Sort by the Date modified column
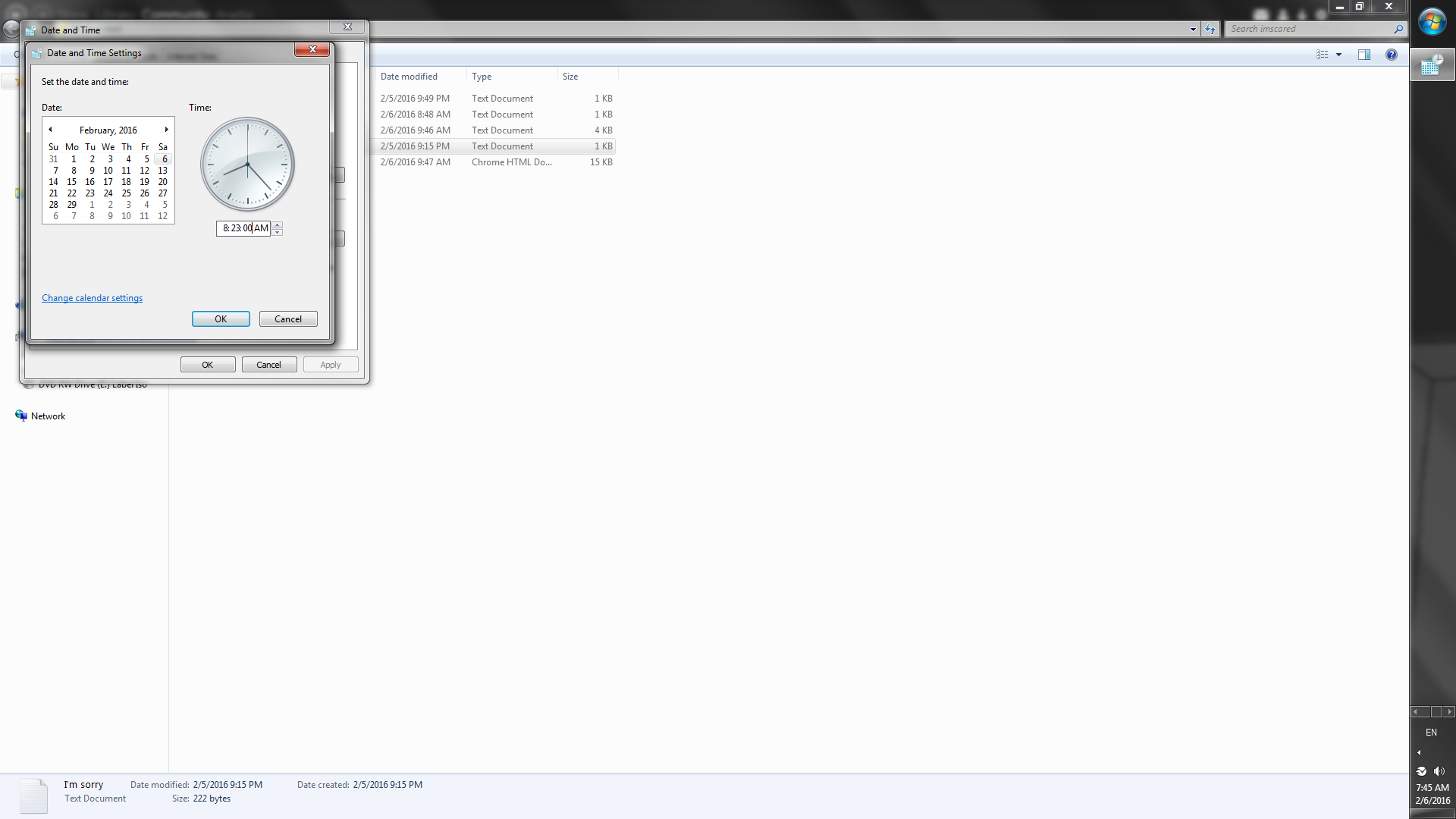The image size is (1456, 819). 409,77
